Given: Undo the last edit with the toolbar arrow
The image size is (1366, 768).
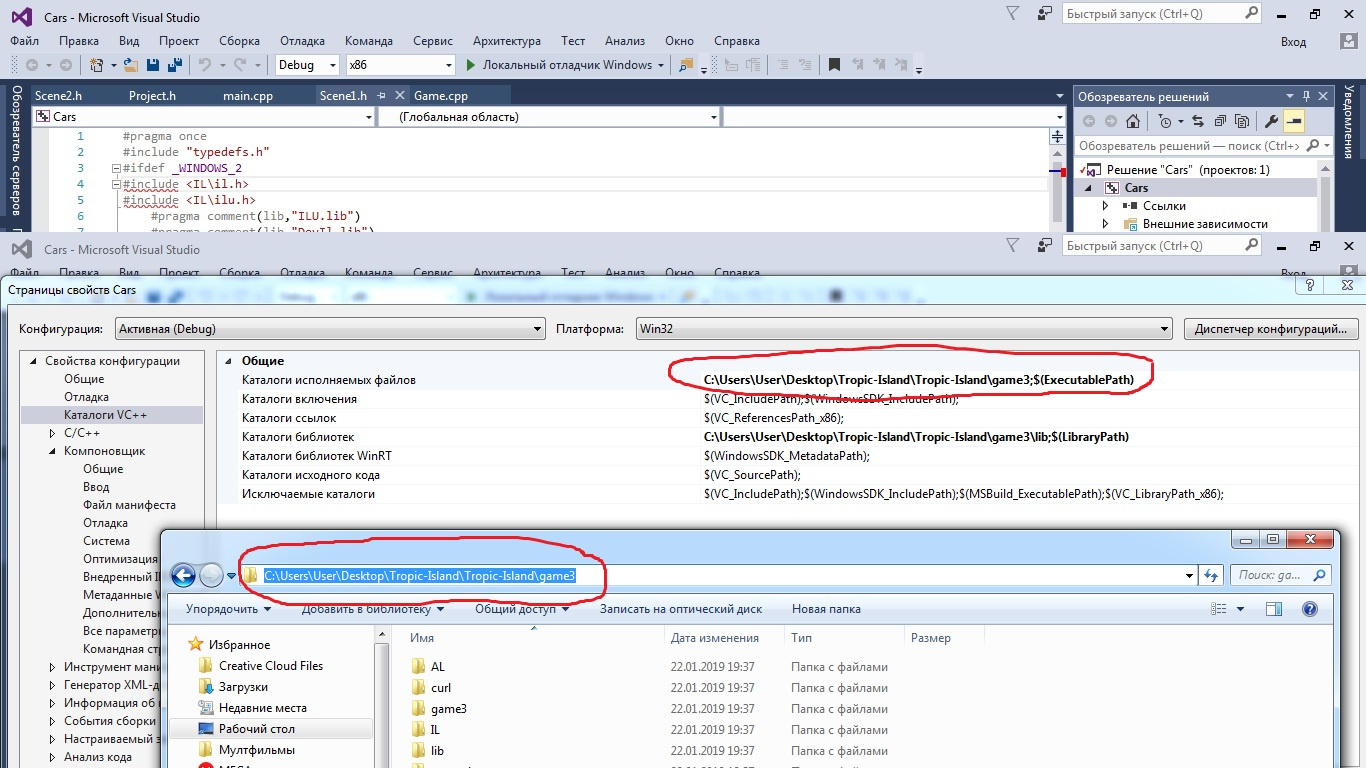Looking at the screenshot, I should (x=204, y=65).
